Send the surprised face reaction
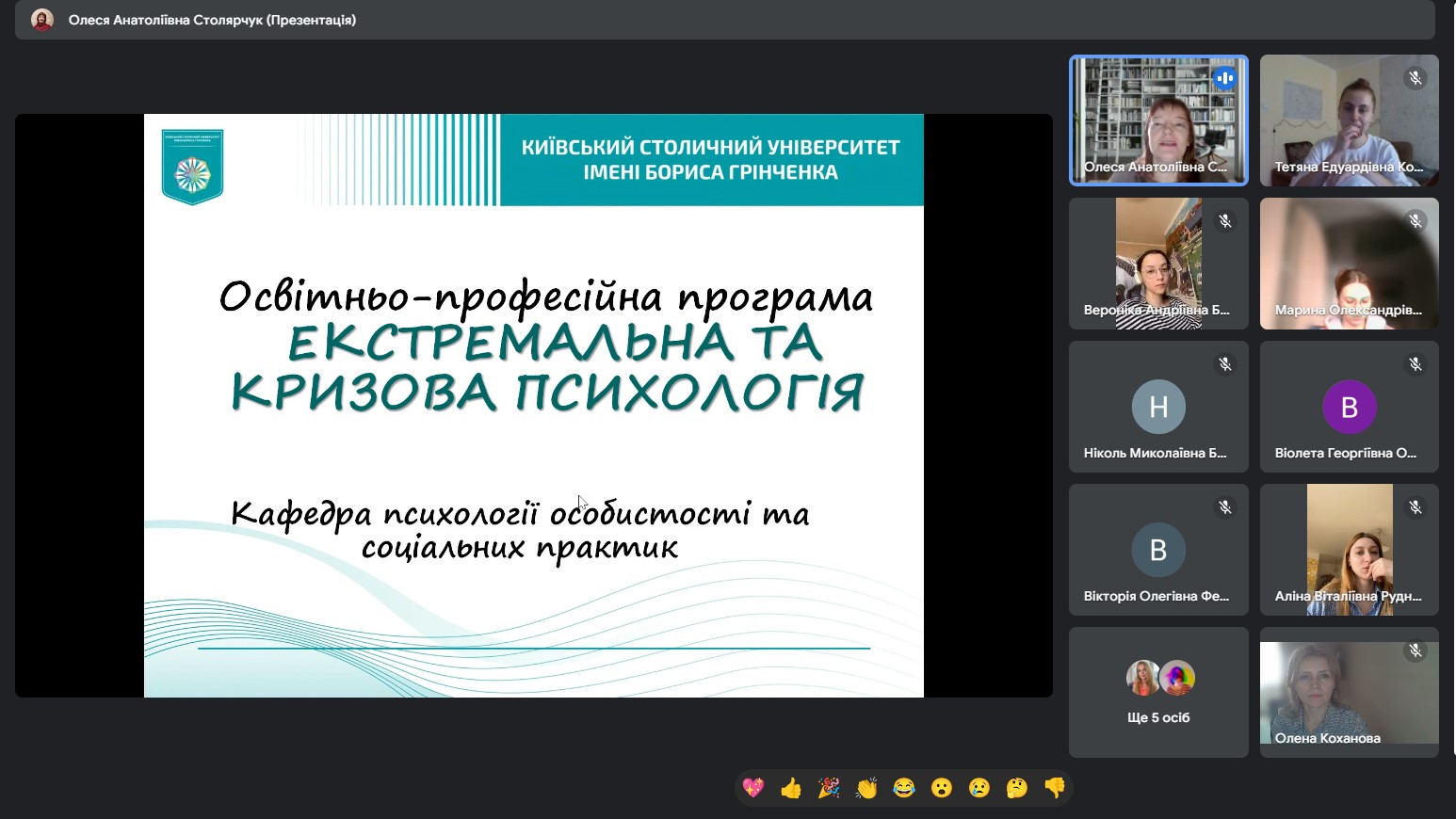Screen dimensions: 1456x819 (x=942, y=788)
